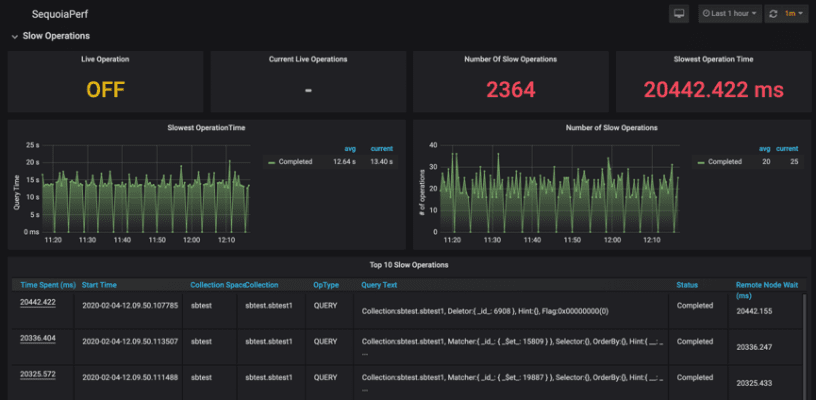Image resolution: width=816 pixels, height=400 pixels.
Task: Open the 20336.404 time spent link
Action: (x=40, y=339)
